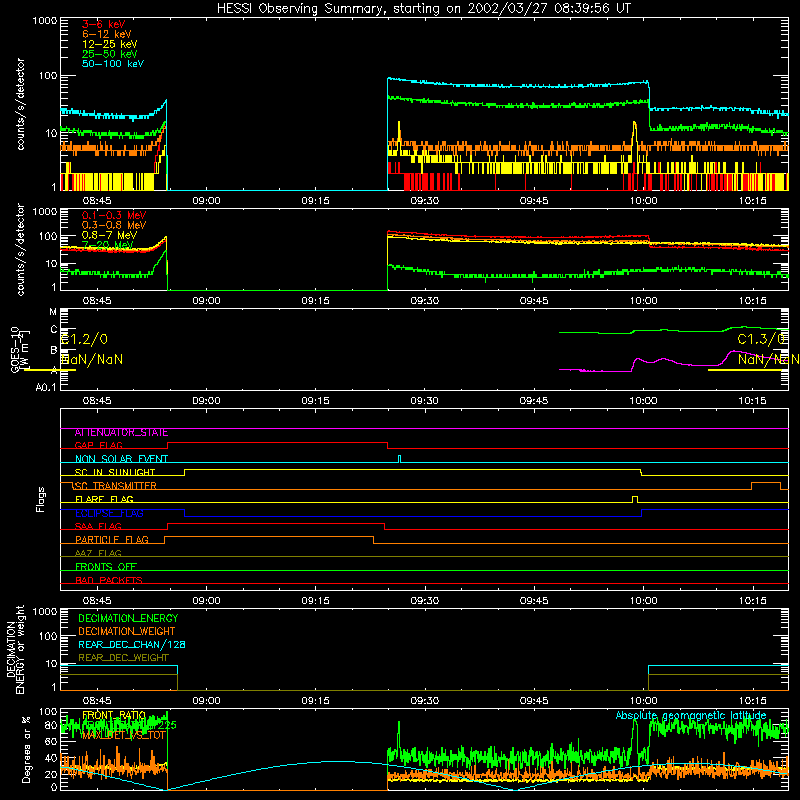Screen dimensions: 800x800
Task: Click the 10:00 tick label under the GOES panel
Action: click(x=643, y=401)
